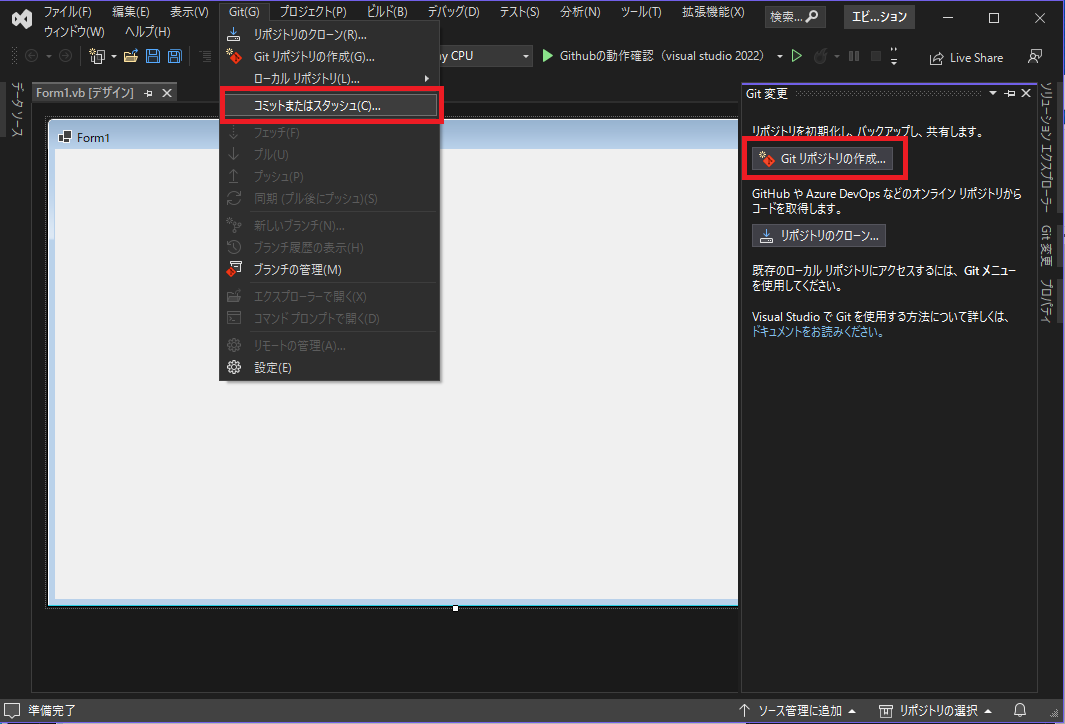Image resolution: width=1065 pixels, height=724 pixels.
Task: Expand the solution platform CPU dropdown
Action: point(525,56)
